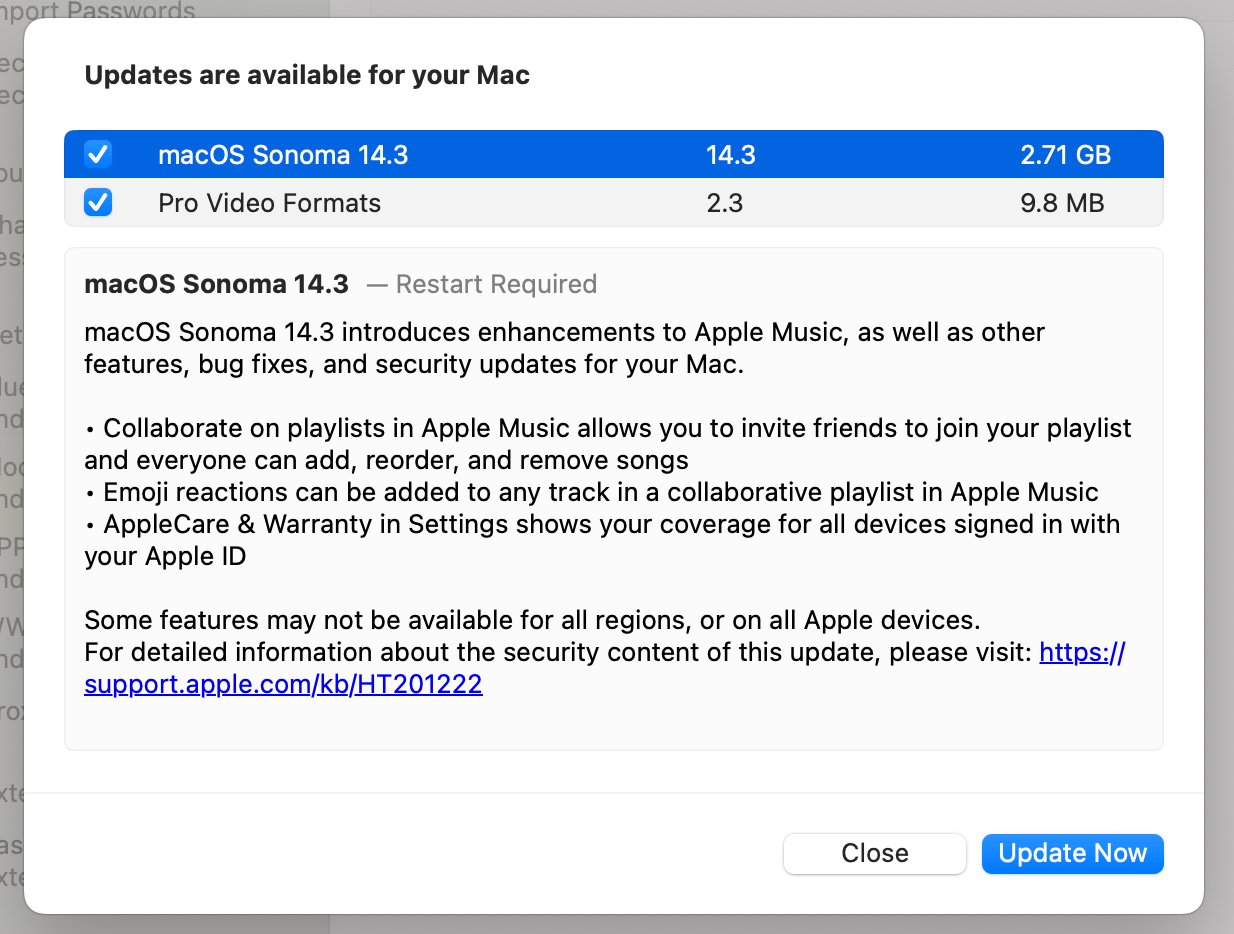Click the emoji reactions bullet point

[x=590, y=492]
